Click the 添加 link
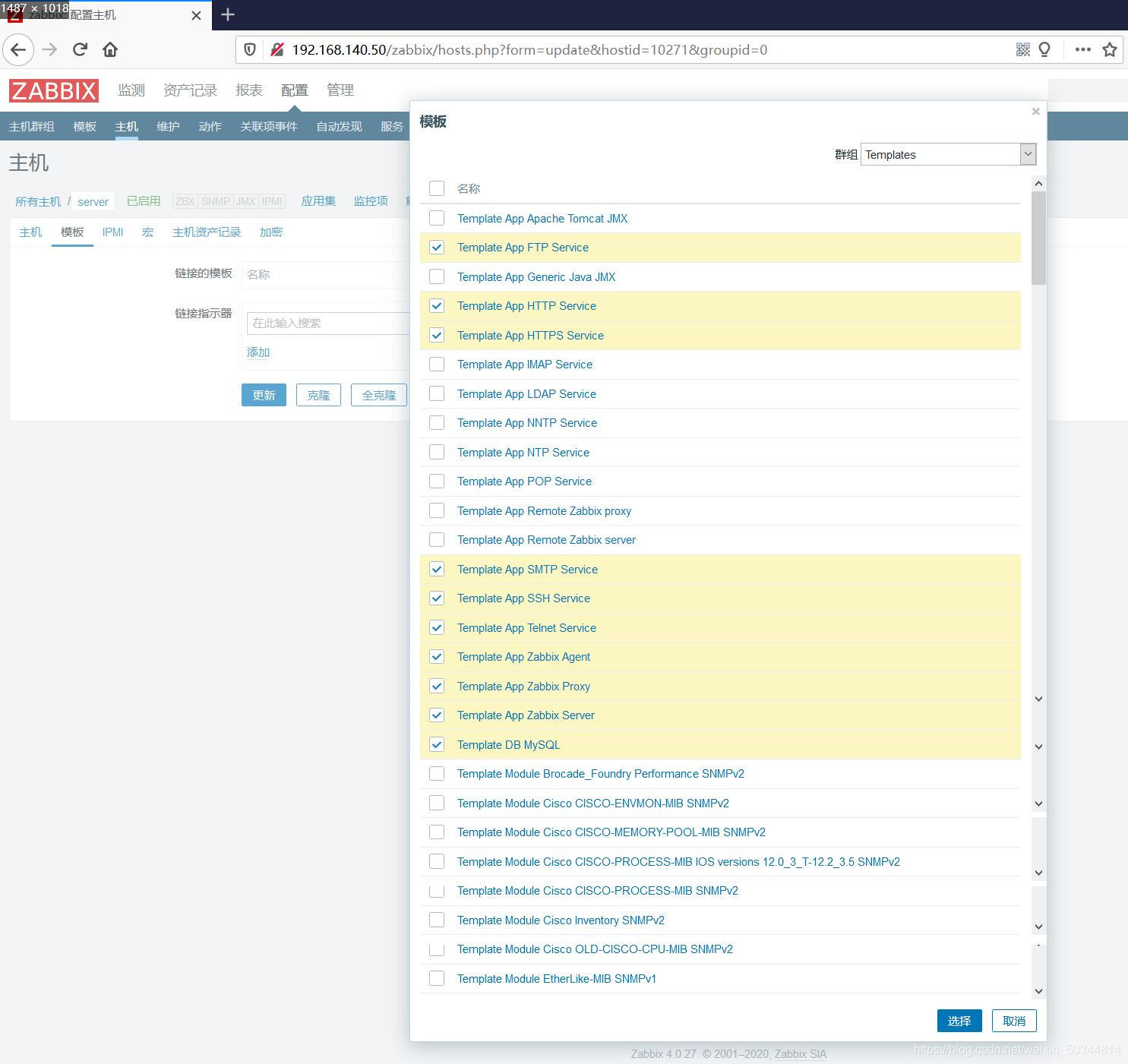1128x1064 pixels. point(258,352)
